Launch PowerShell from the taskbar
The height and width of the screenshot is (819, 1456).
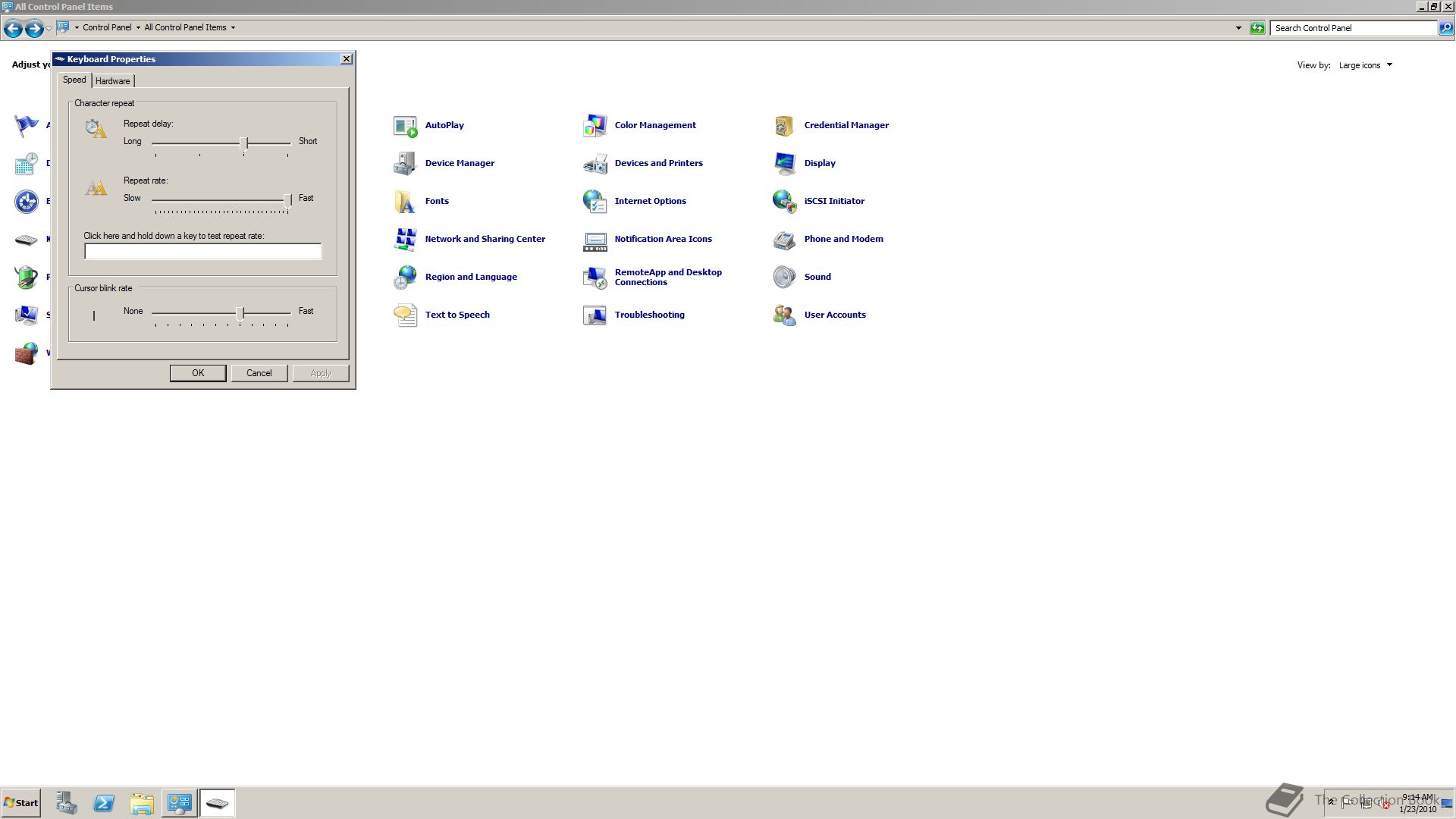[104, 803]
